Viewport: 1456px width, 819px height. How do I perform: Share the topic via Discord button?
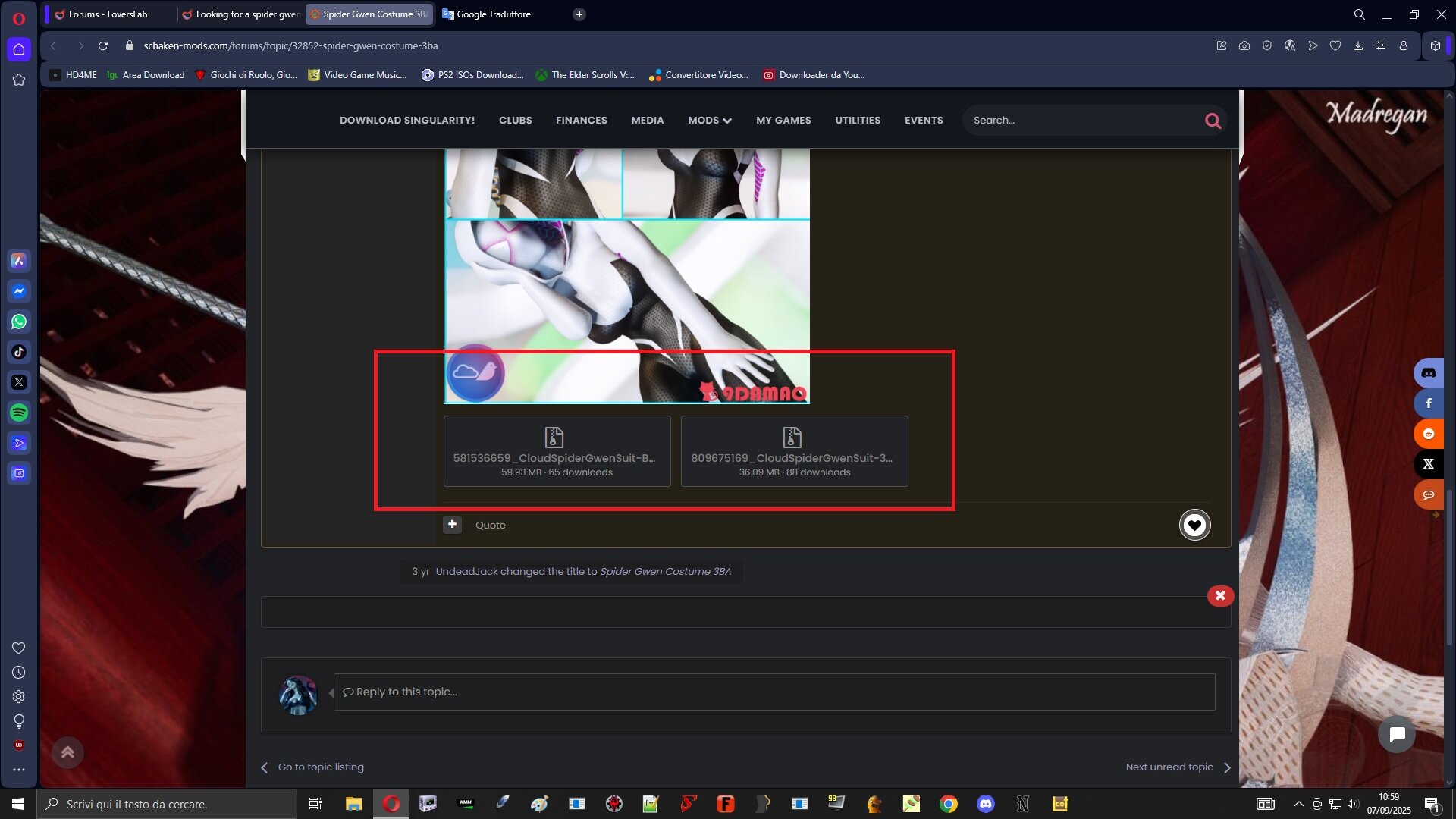tap(1429, 373)
